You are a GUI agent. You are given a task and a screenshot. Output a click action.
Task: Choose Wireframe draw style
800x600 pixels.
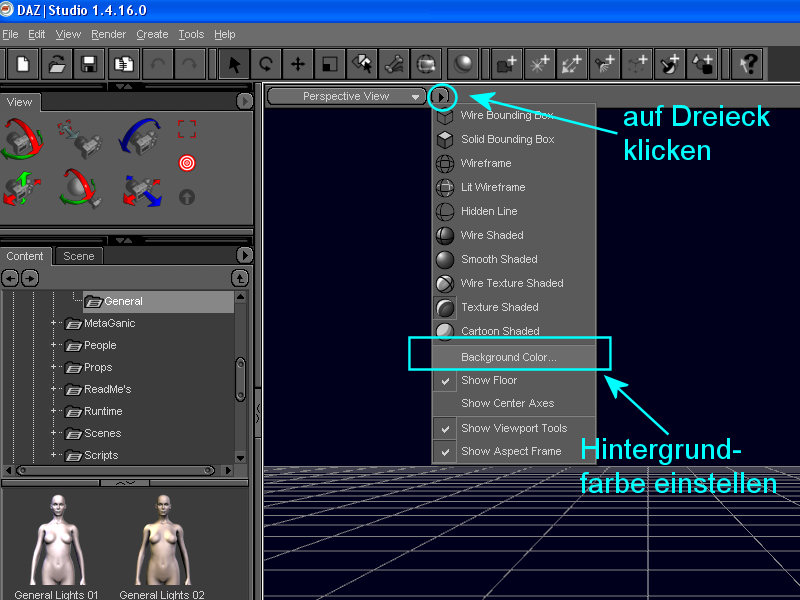pyautogui.click(x=514, y=164)
